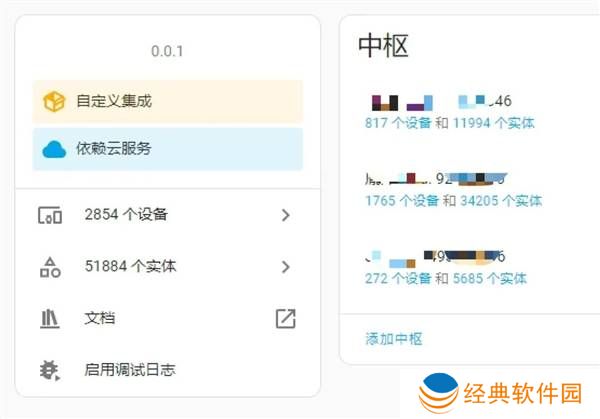Click the custom integration cube icon
The width and height of the screenshot is (600, 419).
pyautogui.click(x=54, y=102)
